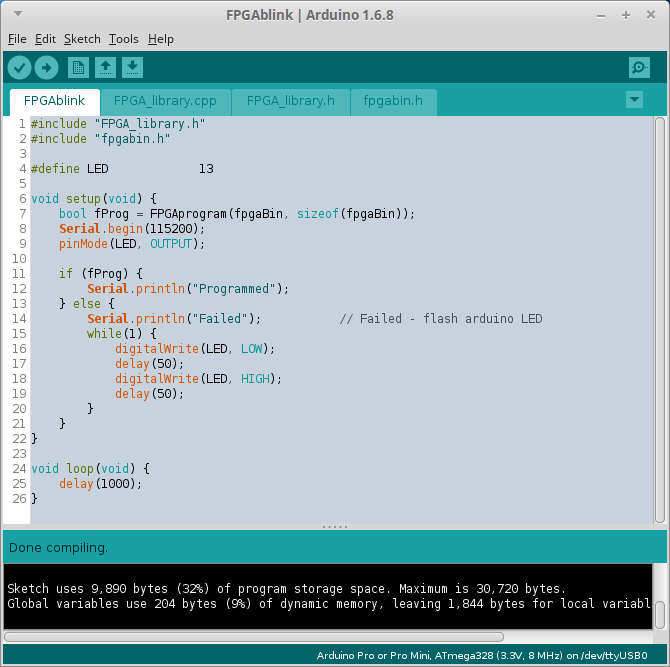Image resolution: width=670 pixels, height=667 pixels.
Task: Open a sketch using the up-arrow icon
Action: [106, 68]
